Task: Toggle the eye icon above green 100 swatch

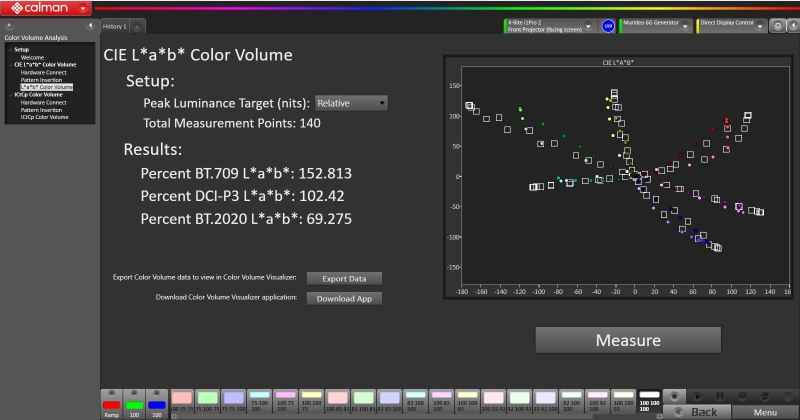Action: tap(135, 394)
